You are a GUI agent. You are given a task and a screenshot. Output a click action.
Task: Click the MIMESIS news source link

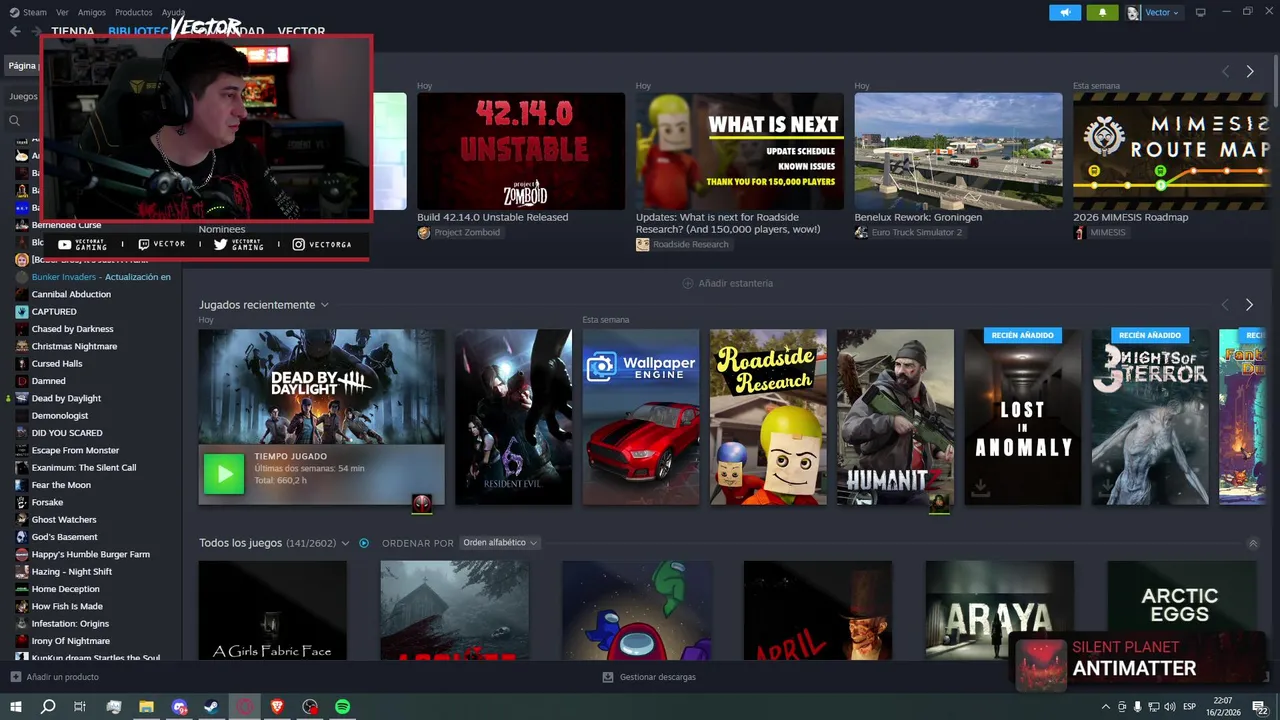pos(1099,232)
